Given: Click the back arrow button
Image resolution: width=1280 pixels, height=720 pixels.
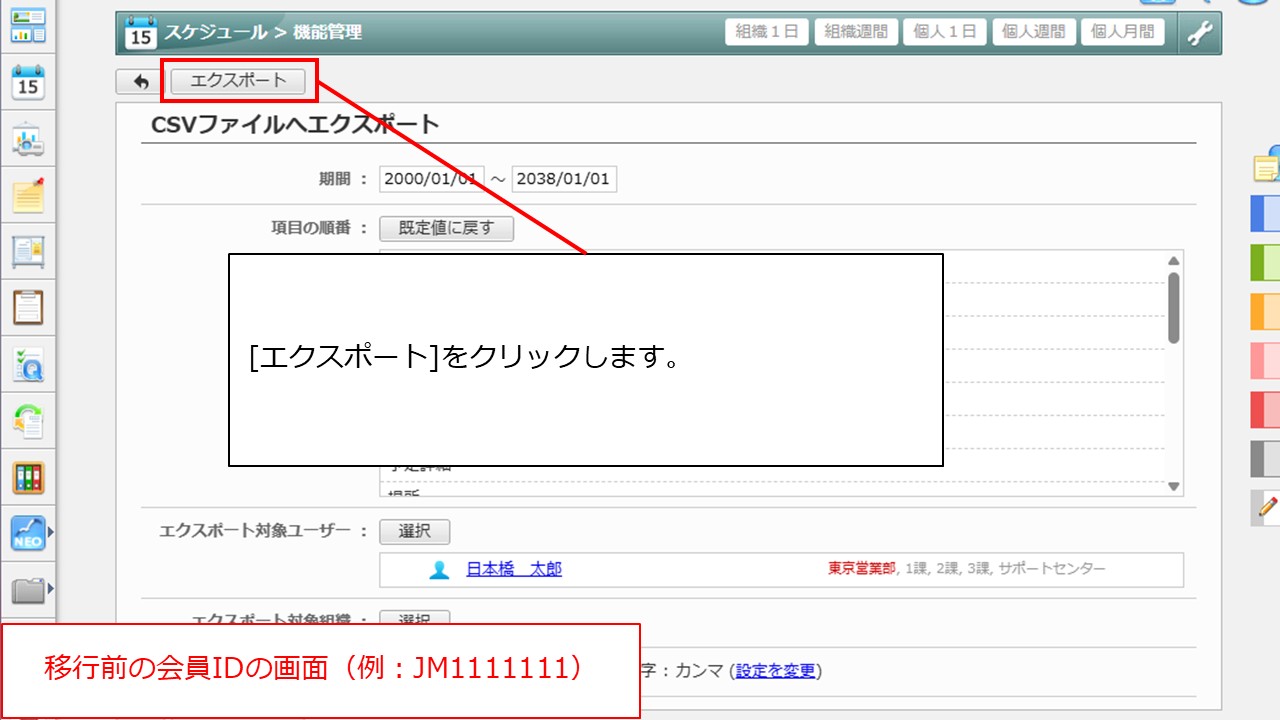Looking at the screenshot, I should [141, 82].
